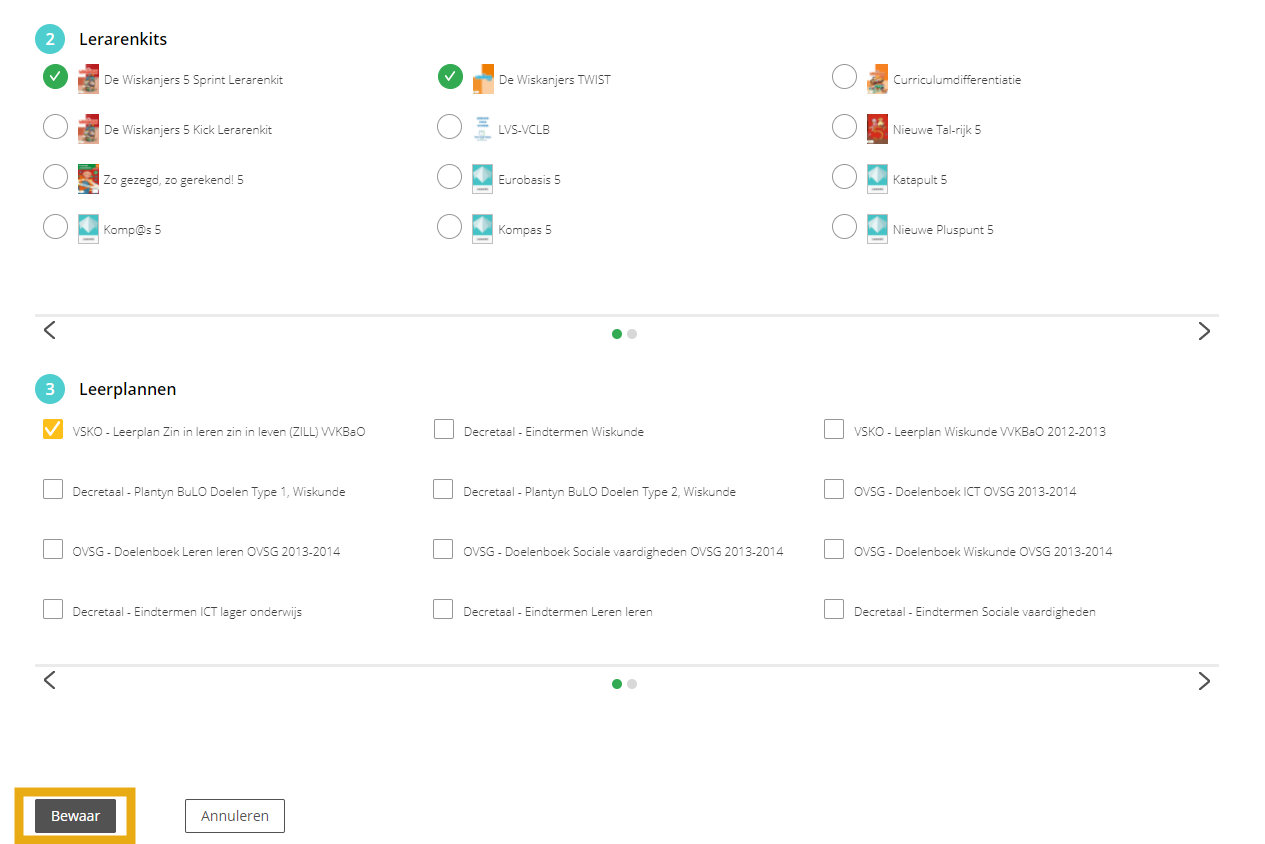Click the Katapult 5 kit icon
This screenshot has width=1265, height=844.
tap(877, 179)
